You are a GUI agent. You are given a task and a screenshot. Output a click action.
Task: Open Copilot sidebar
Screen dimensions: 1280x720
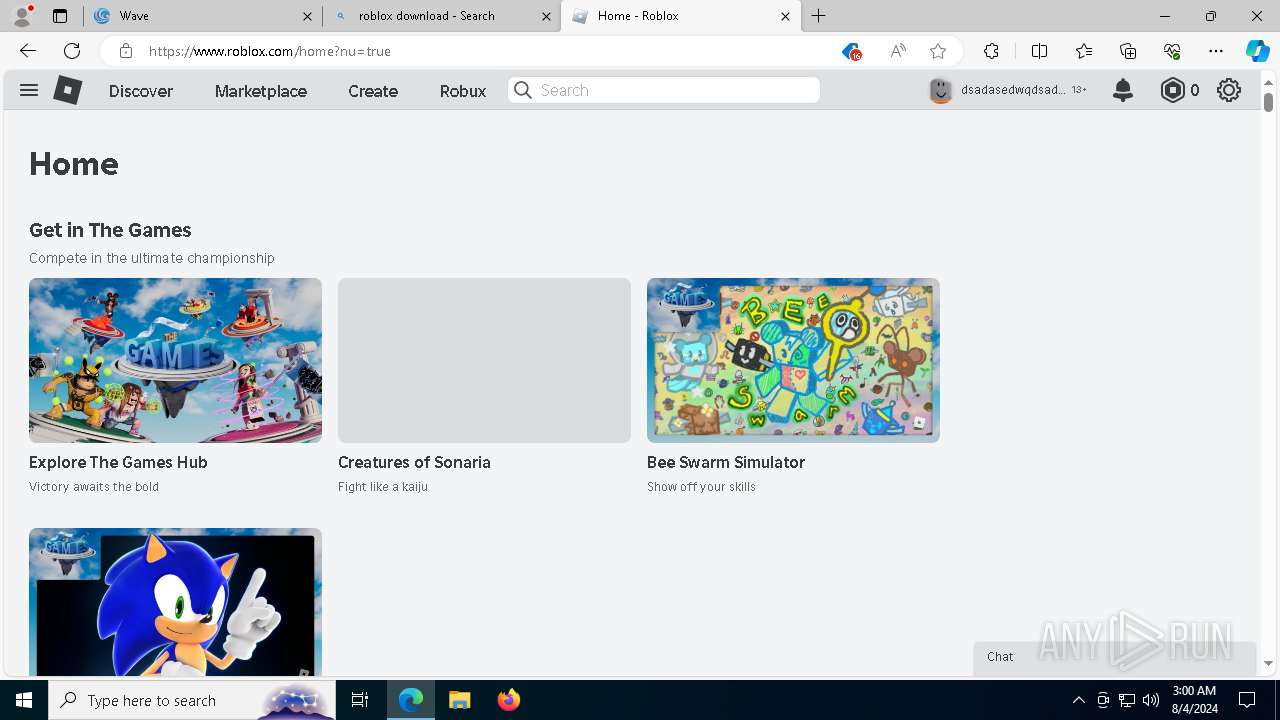pos(1257,51)
